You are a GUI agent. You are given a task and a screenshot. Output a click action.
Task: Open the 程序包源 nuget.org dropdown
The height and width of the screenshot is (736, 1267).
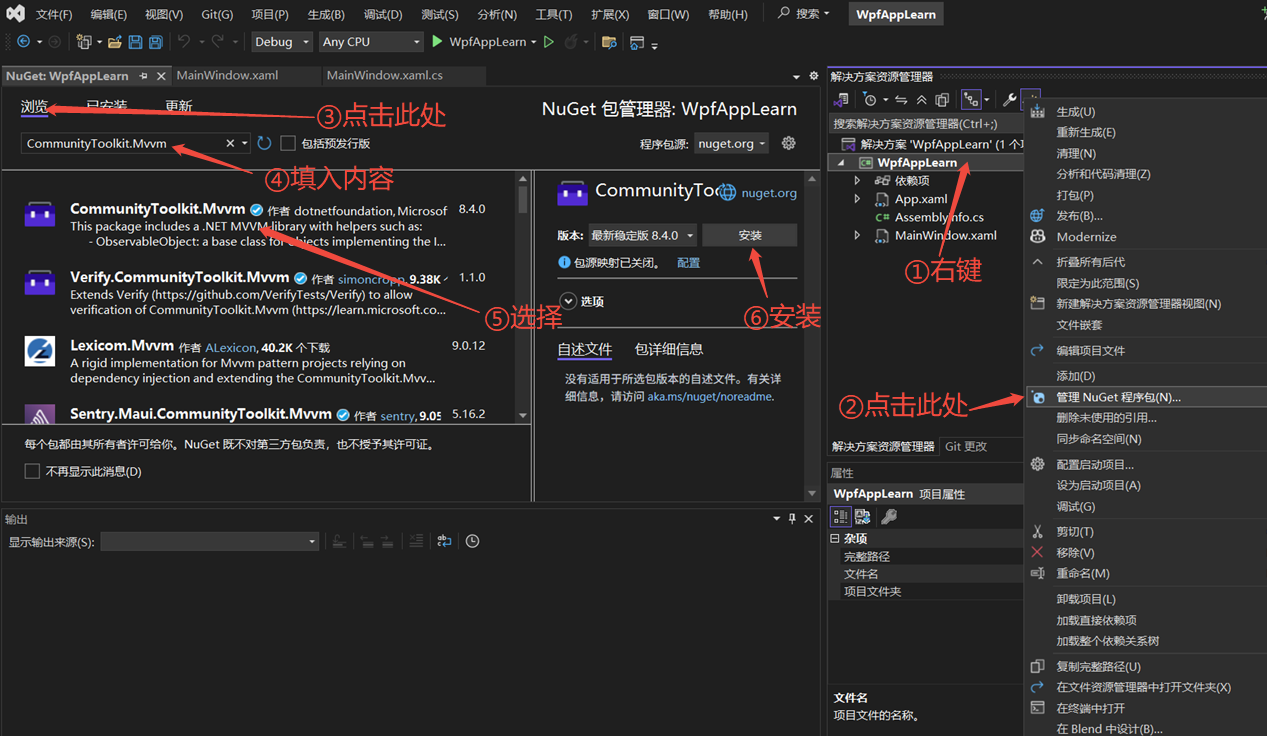[731, 143]
